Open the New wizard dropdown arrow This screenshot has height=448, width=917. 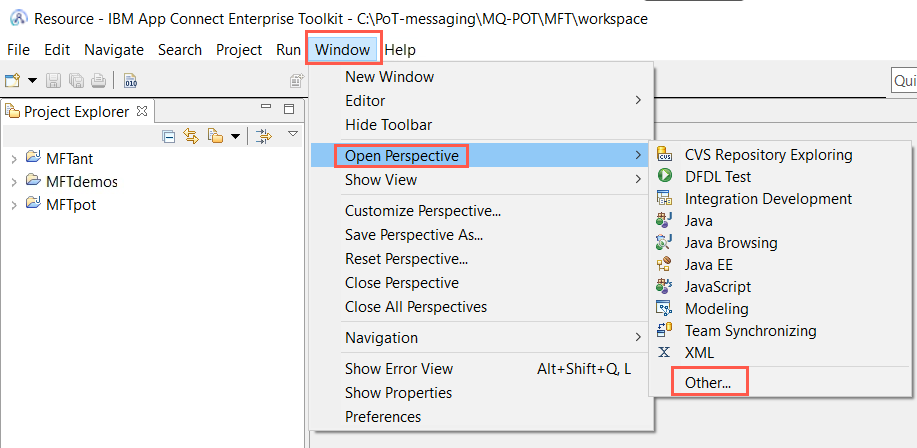(x=32, y=81)
